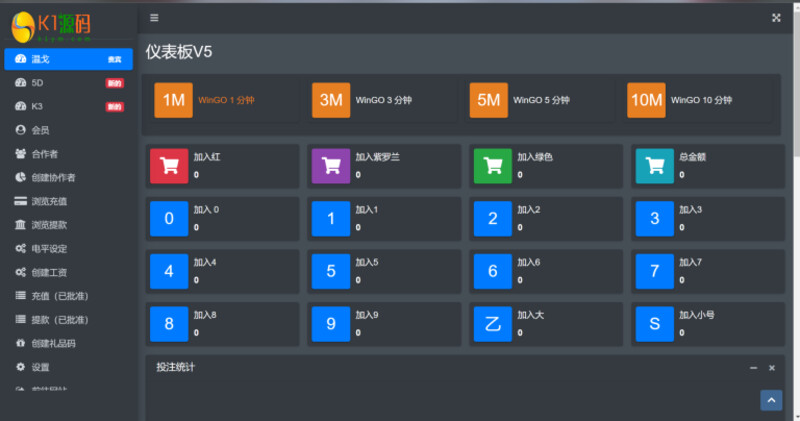Screen dimensions: 800x421
Task: Toggle the hamburger sidebar menu
Action: pos(153,18)
